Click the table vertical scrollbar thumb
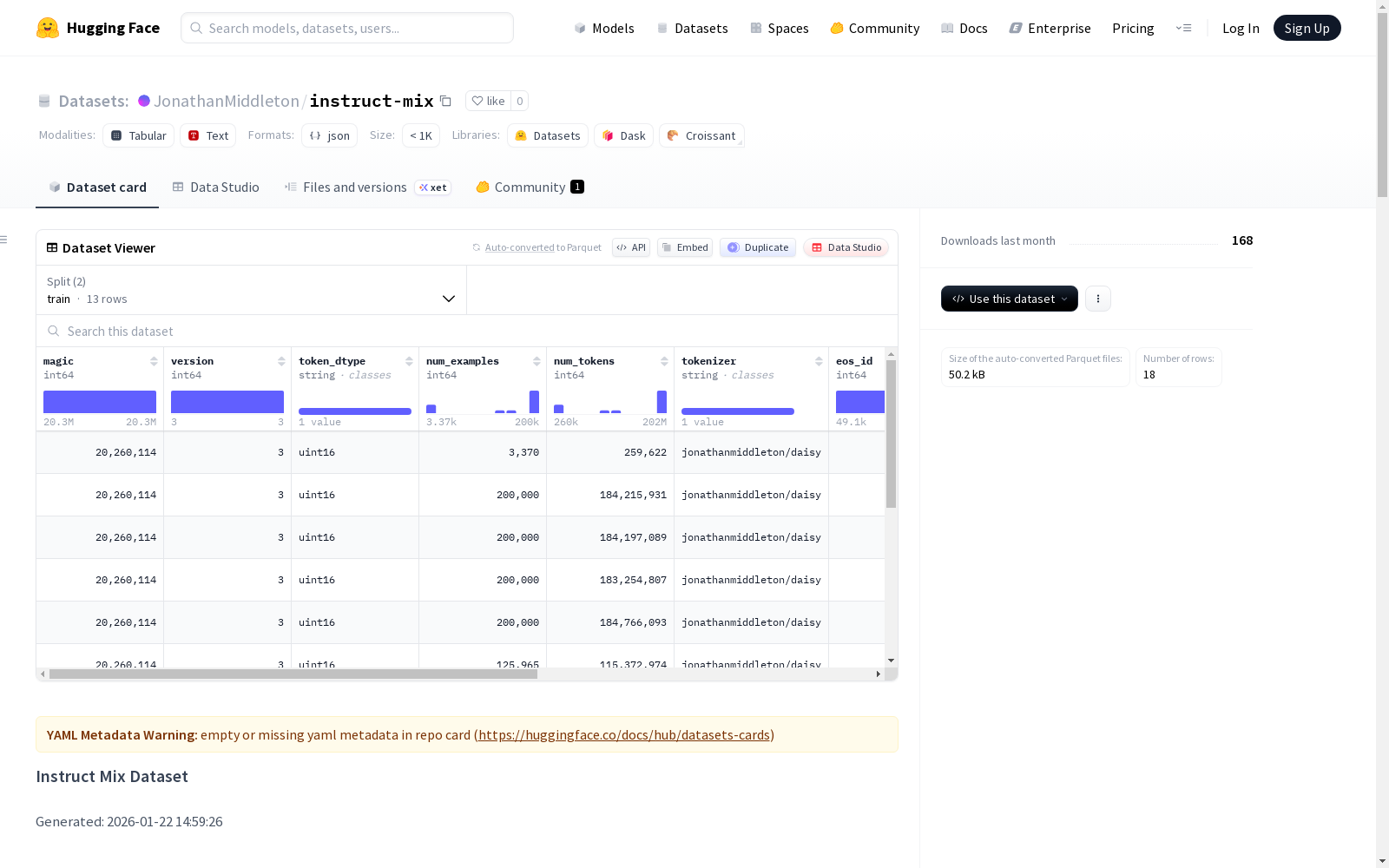The image size is (1389, 868). pos(891,434)
